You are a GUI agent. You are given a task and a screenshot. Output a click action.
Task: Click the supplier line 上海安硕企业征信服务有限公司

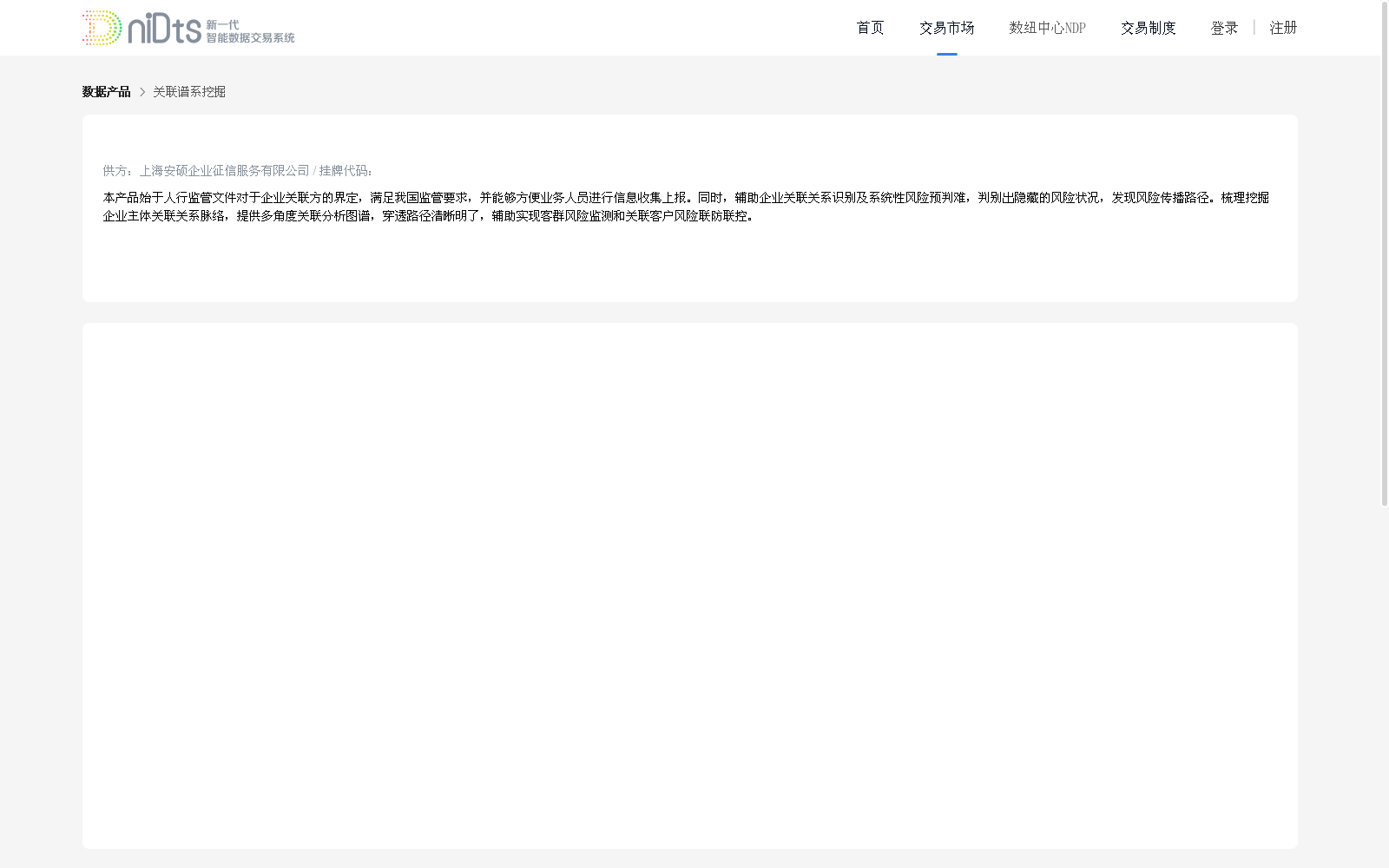pyautogui.click(x=224, y=171)
